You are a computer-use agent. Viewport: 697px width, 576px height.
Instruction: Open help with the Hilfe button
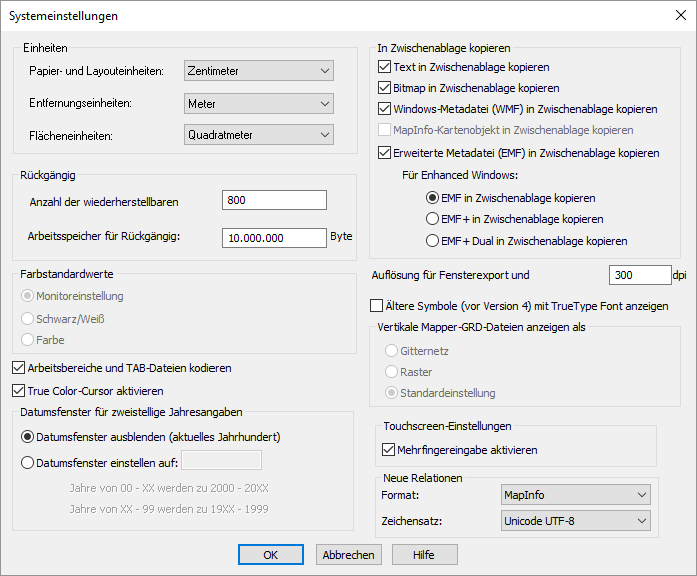[x=425, y=555]
